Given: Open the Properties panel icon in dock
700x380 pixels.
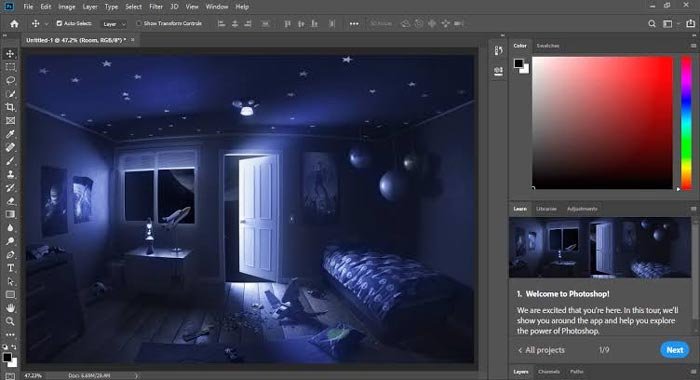Looking at the screenshot, I should point(499,71).
